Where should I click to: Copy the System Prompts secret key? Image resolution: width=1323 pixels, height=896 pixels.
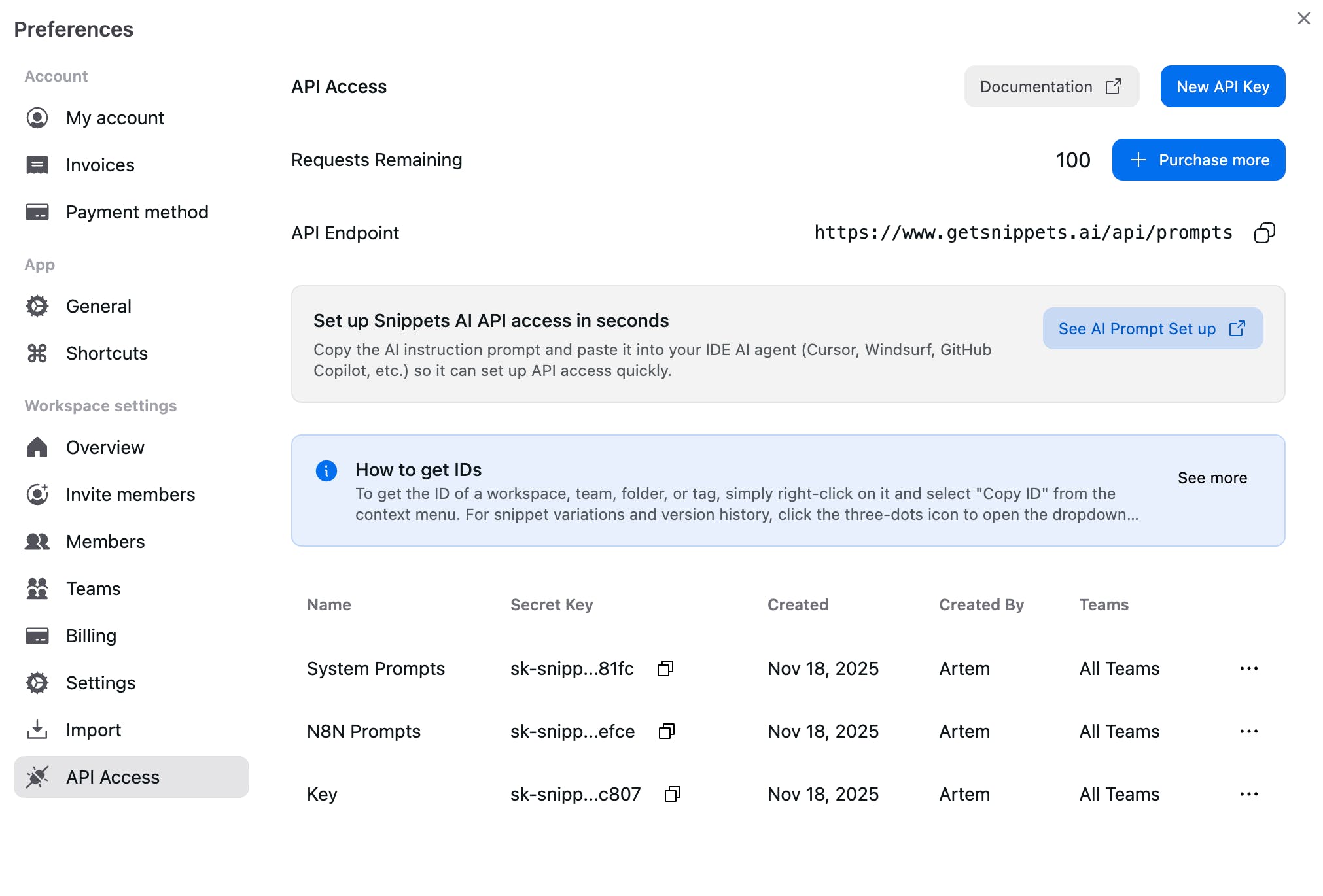pos(665,668)
